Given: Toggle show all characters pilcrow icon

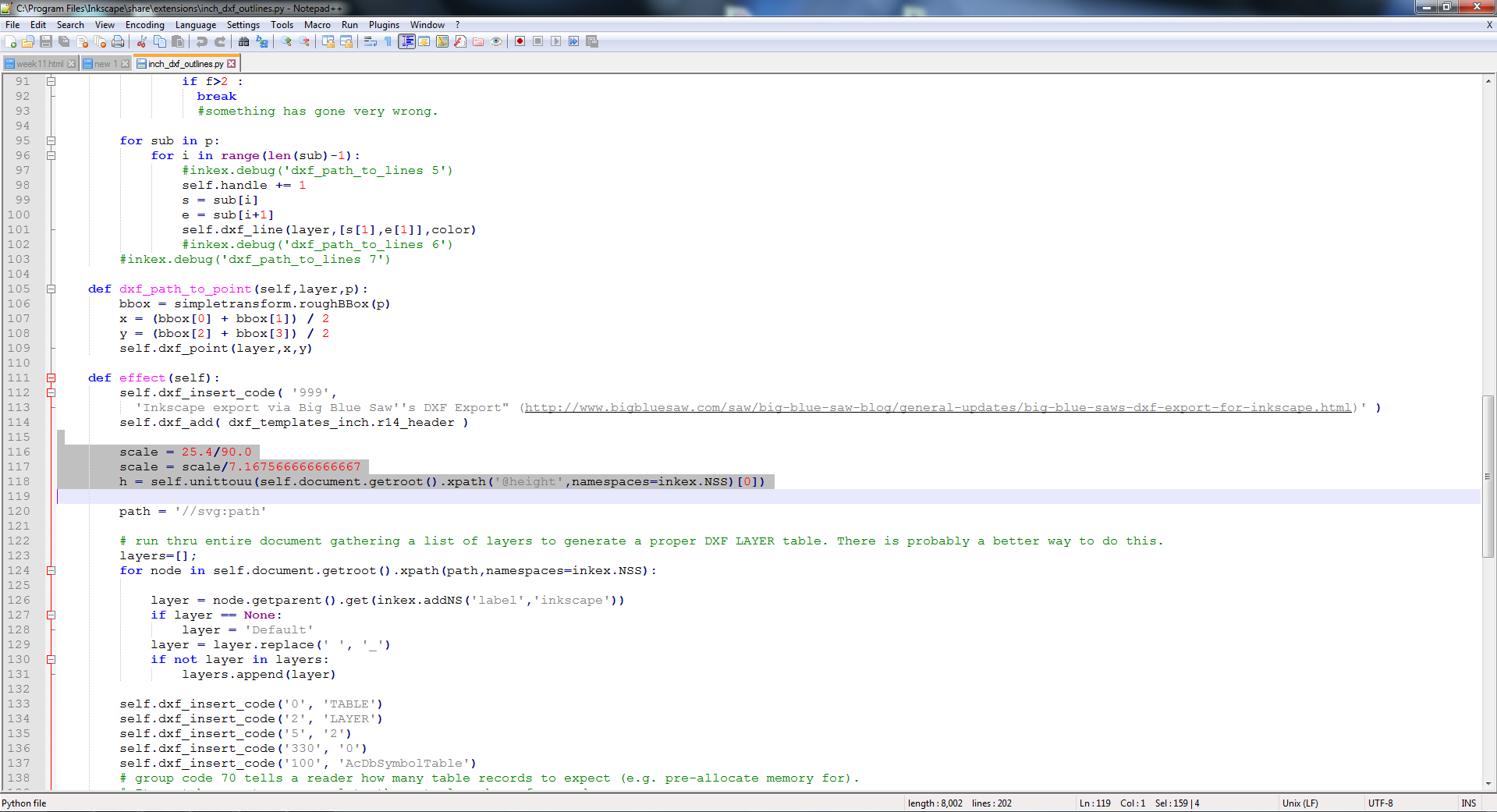Looking at the screenshot, I should [388, 41].
